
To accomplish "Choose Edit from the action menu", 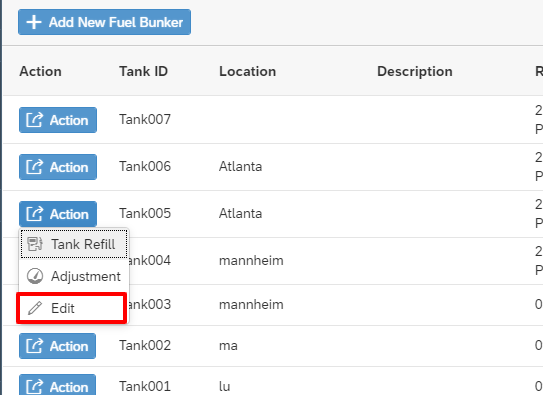I will tap(71, 308).
